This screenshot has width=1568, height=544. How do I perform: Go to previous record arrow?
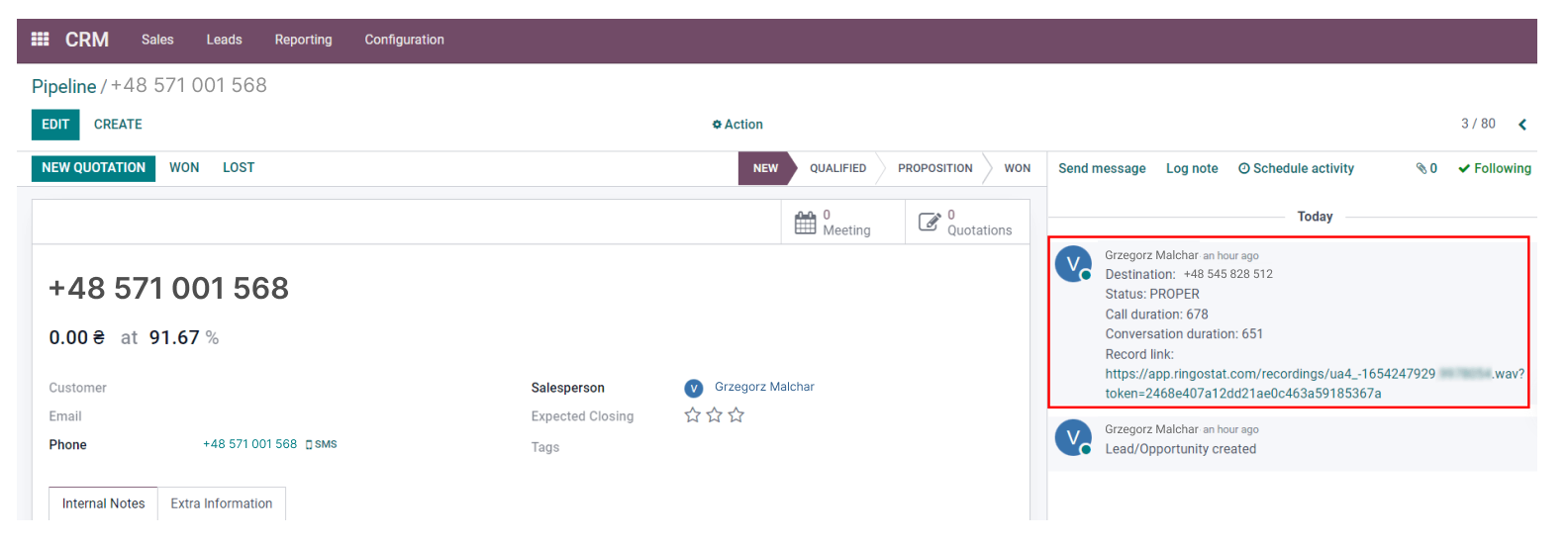pos(1522,125)
